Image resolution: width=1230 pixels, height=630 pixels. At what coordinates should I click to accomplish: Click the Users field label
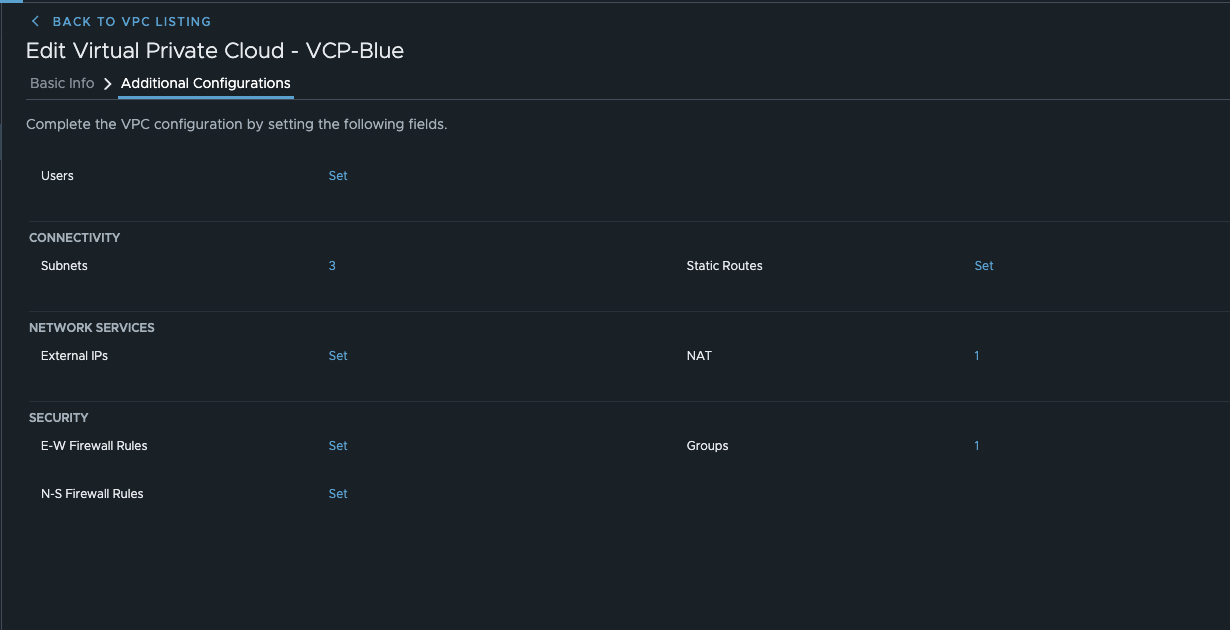coord(57,175)
